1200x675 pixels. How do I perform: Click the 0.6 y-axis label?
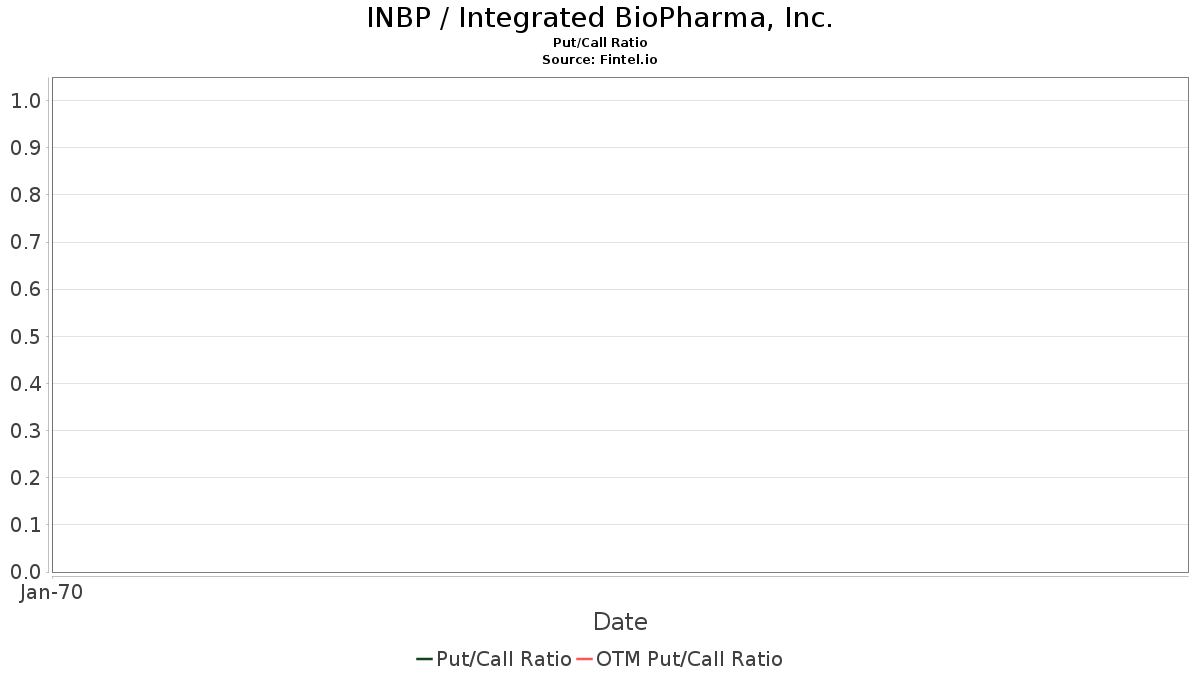coord(25,289)
